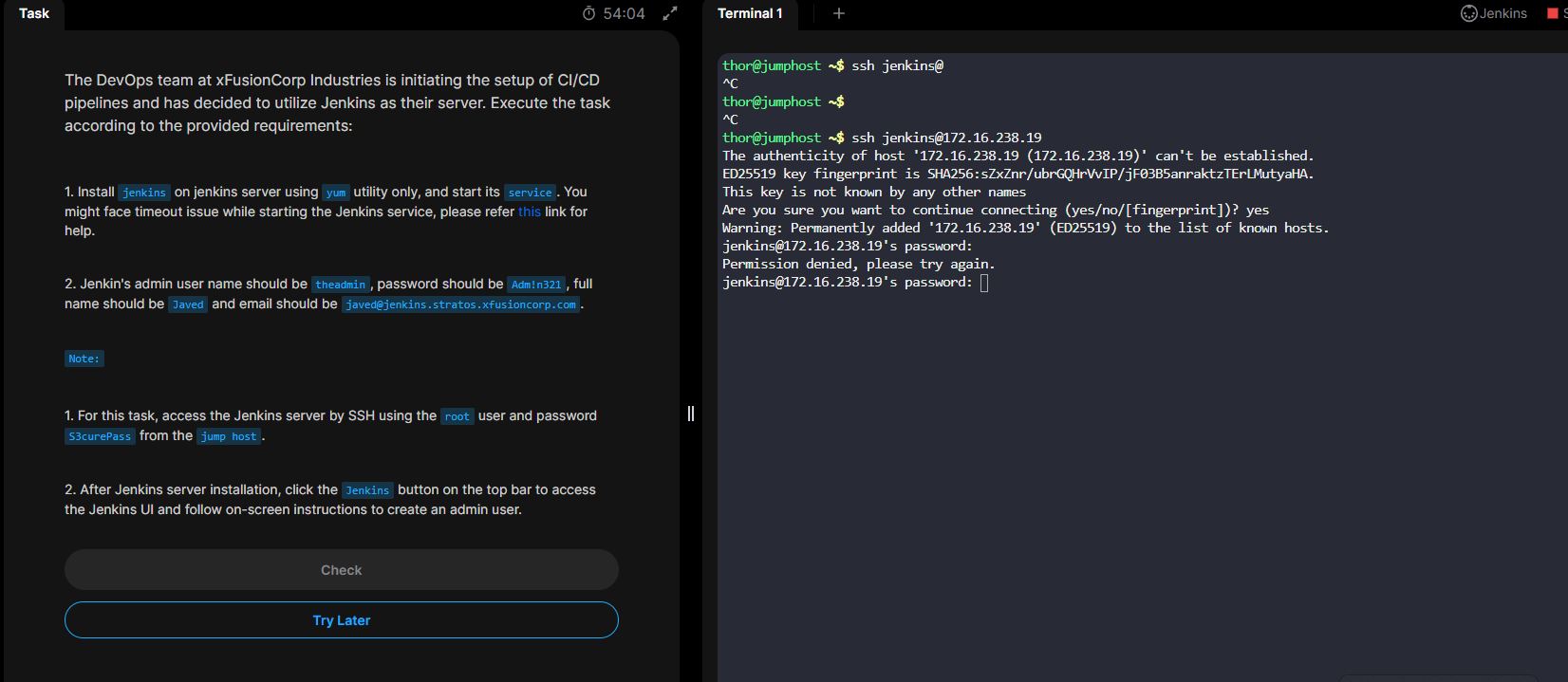Select the Terminal 1 tab
The image size is (1568, 682).
[x=750, y=13]
